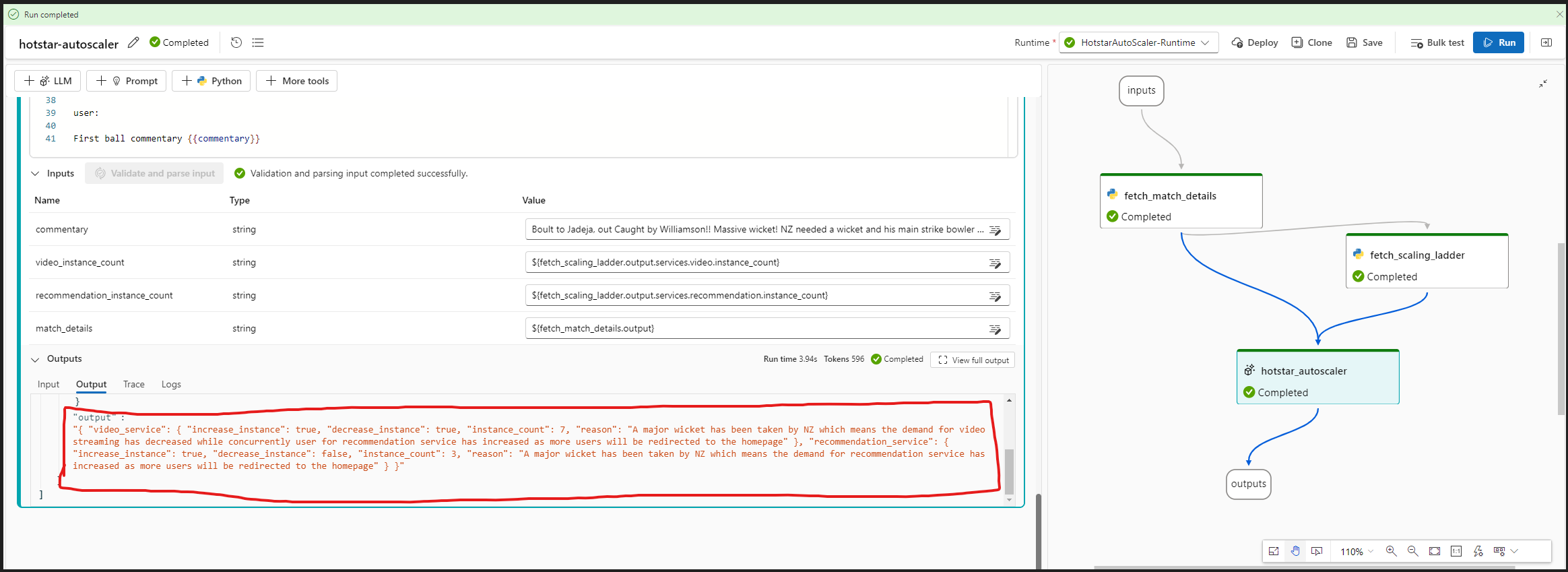This screenshot has height=572, width=1568.
Task: Save the flow
Action: (1365, 42)
